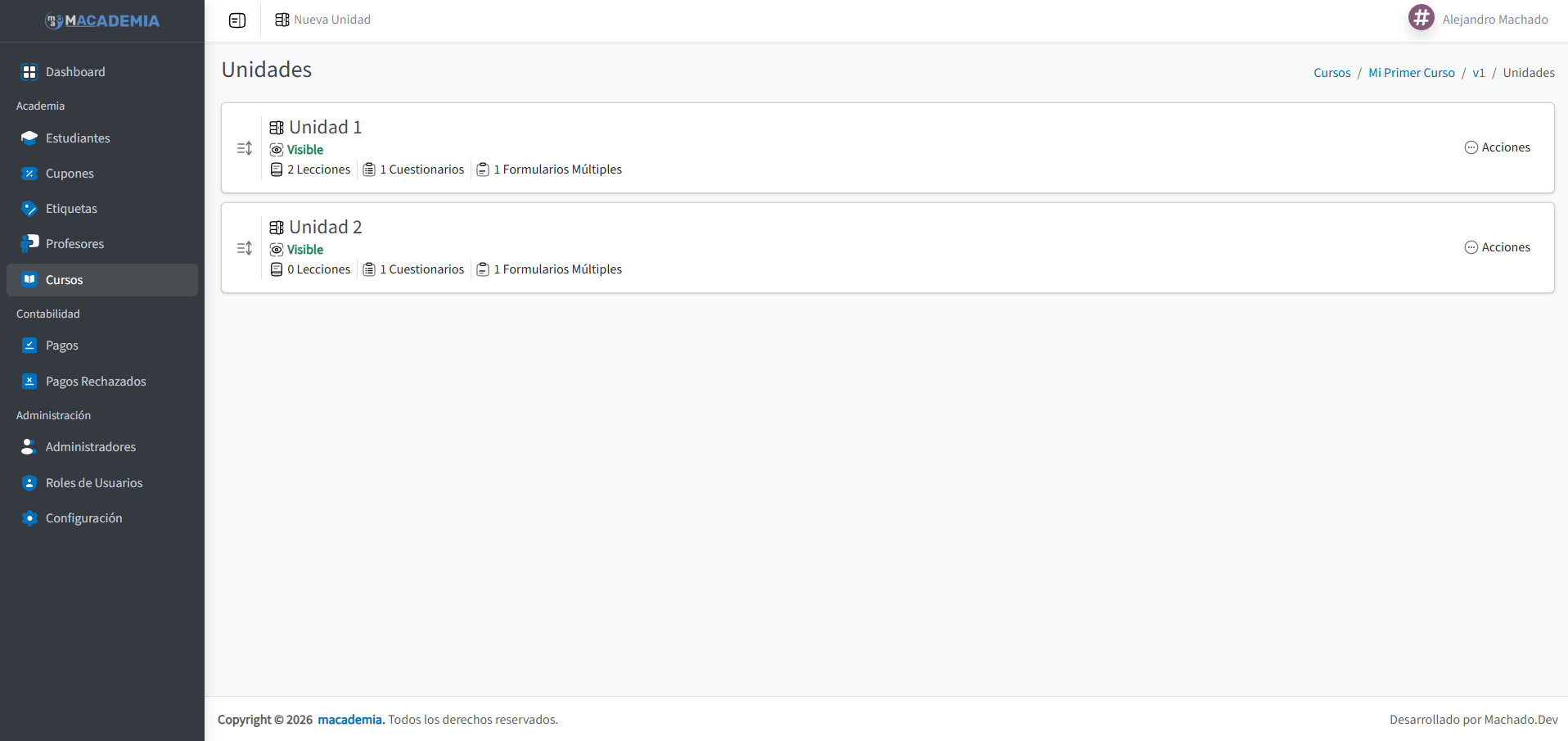
Task: Click the Etiquetas tag icon
Action: 29,208
